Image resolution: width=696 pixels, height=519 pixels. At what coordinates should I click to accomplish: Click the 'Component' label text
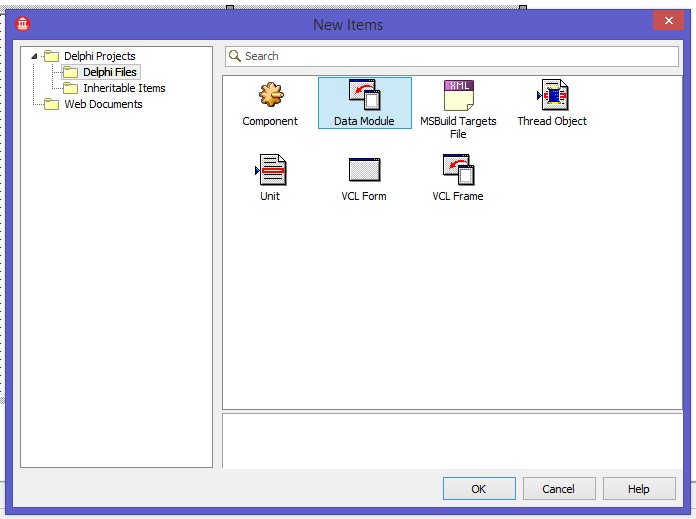270,121
